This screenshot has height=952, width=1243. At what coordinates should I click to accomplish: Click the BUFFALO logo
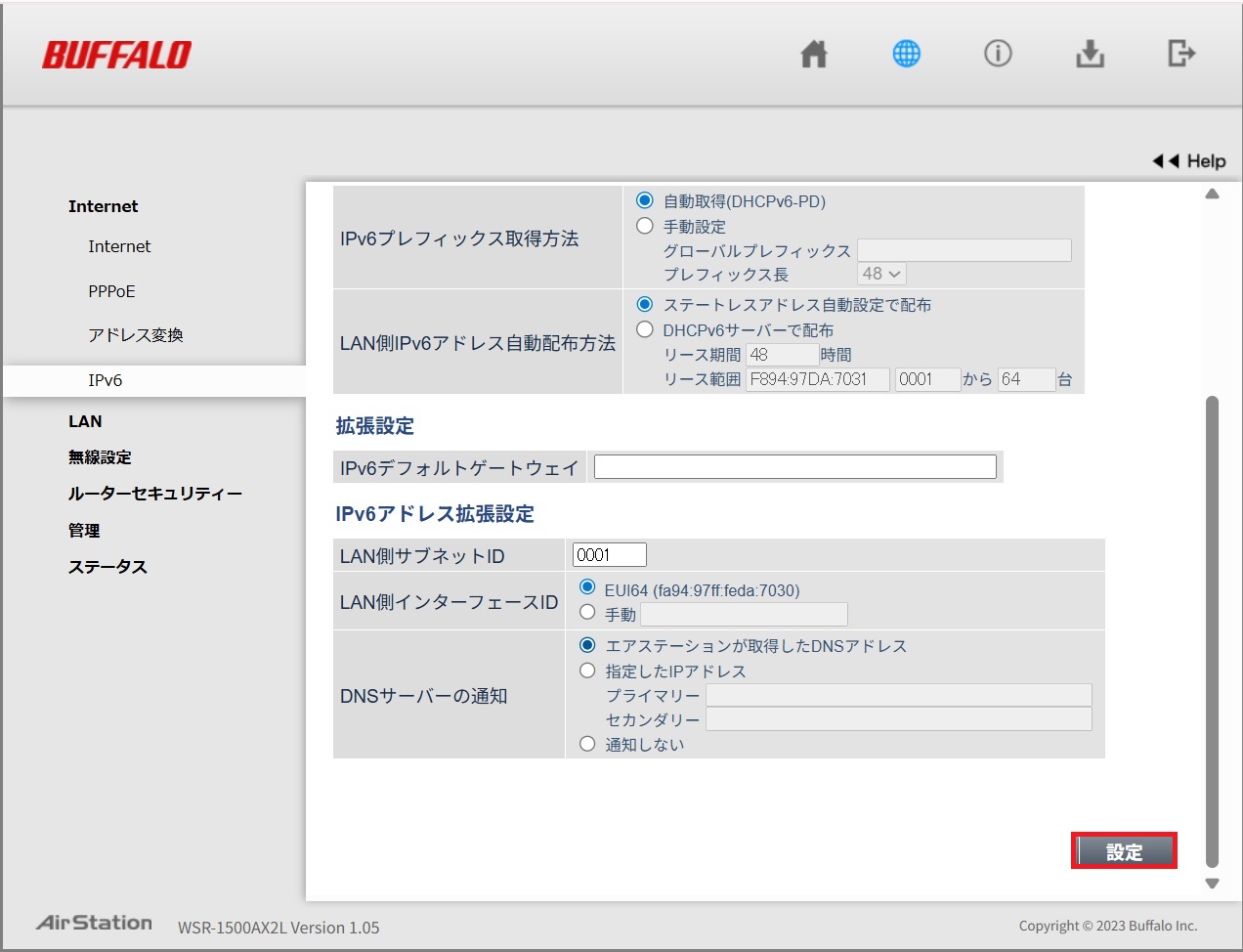(116, 56)
